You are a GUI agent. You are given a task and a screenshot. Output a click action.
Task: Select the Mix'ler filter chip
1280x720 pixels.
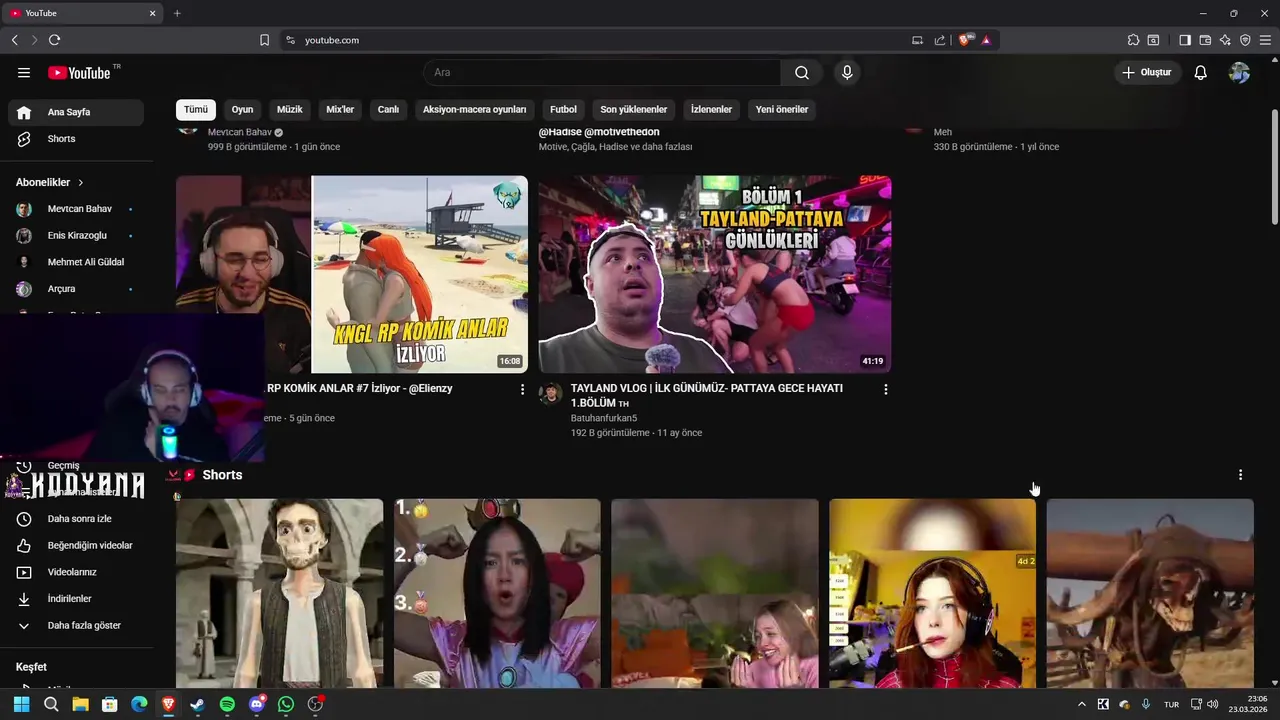(x=340, y=110)
